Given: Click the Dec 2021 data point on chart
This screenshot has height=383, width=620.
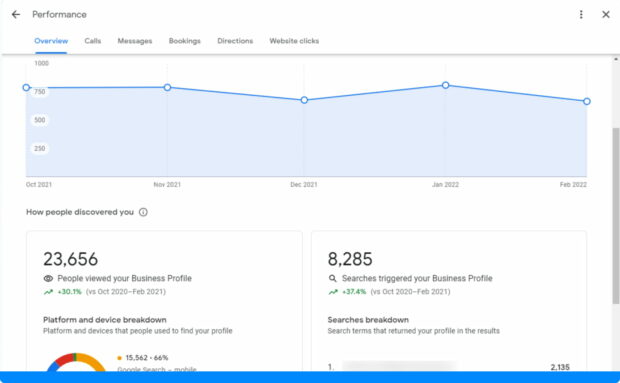Looking at the screenshot, I should point(304,100).
